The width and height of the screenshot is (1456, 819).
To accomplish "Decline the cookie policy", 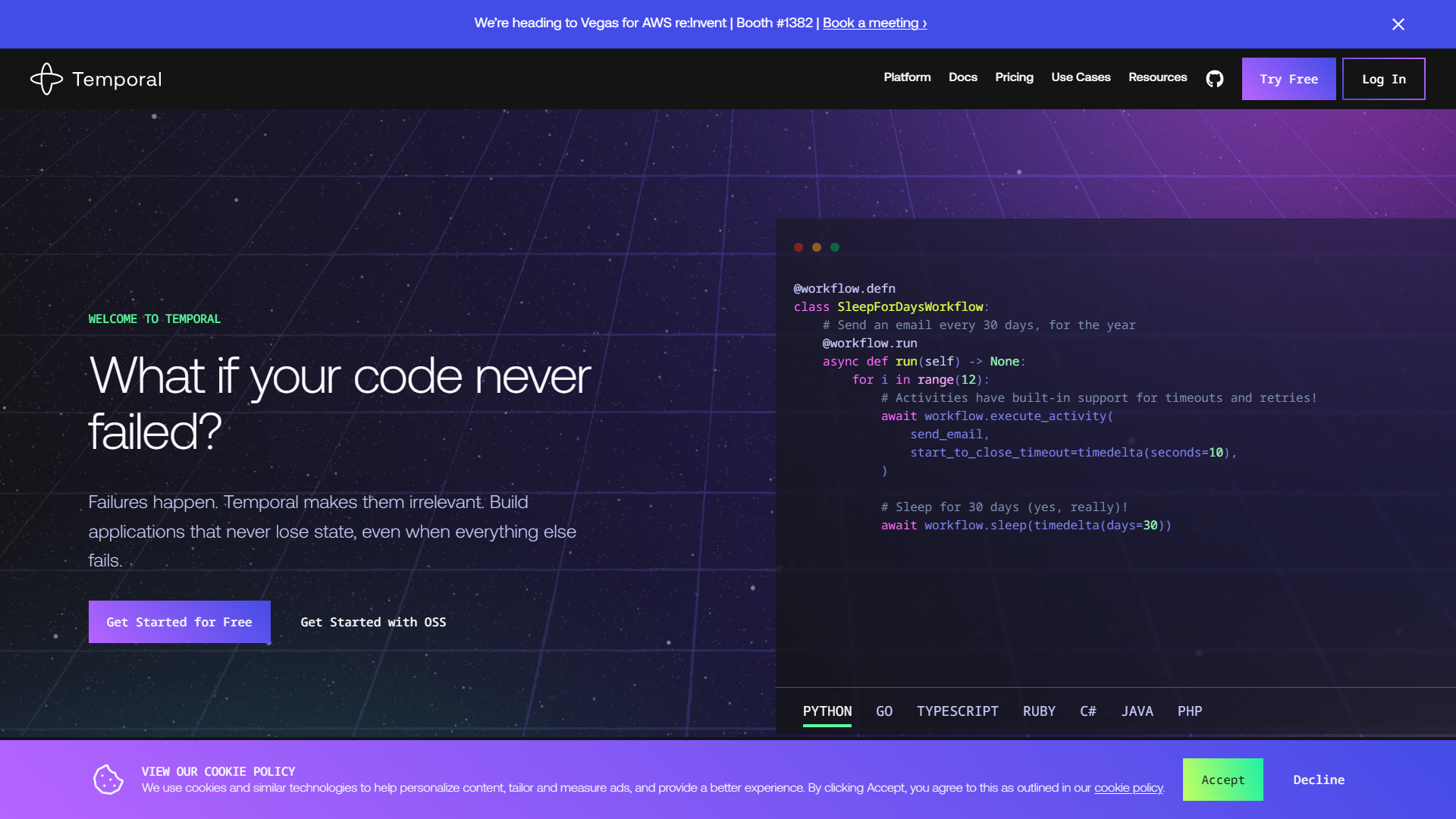I will [1319, 780].
